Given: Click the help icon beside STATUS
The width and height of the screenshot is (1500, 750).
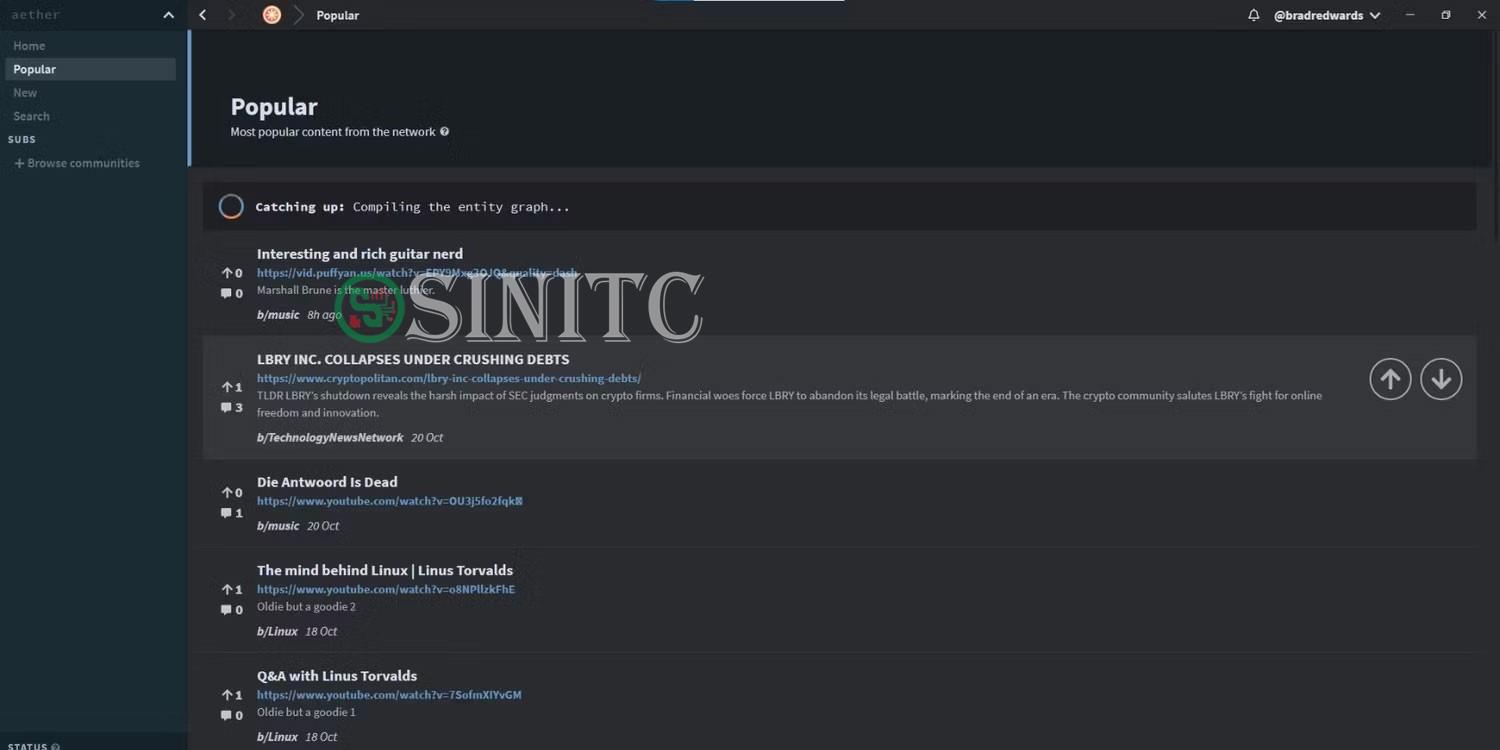Looking at the screenshot, I should [55, 746].
